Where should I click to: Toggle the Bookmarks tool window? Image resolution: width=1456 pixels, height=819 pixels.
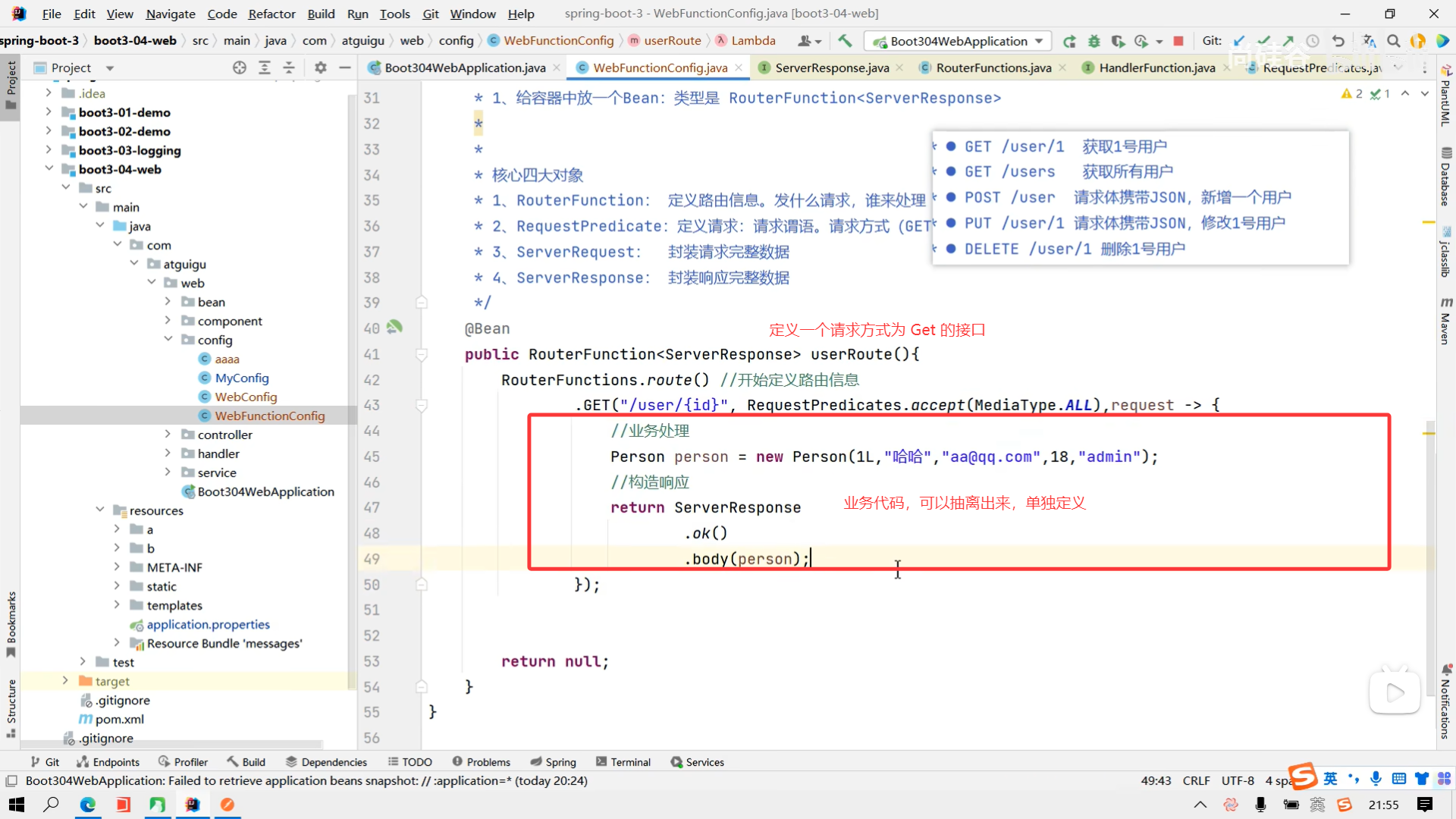pyautogui.click(x=11, y=623)
